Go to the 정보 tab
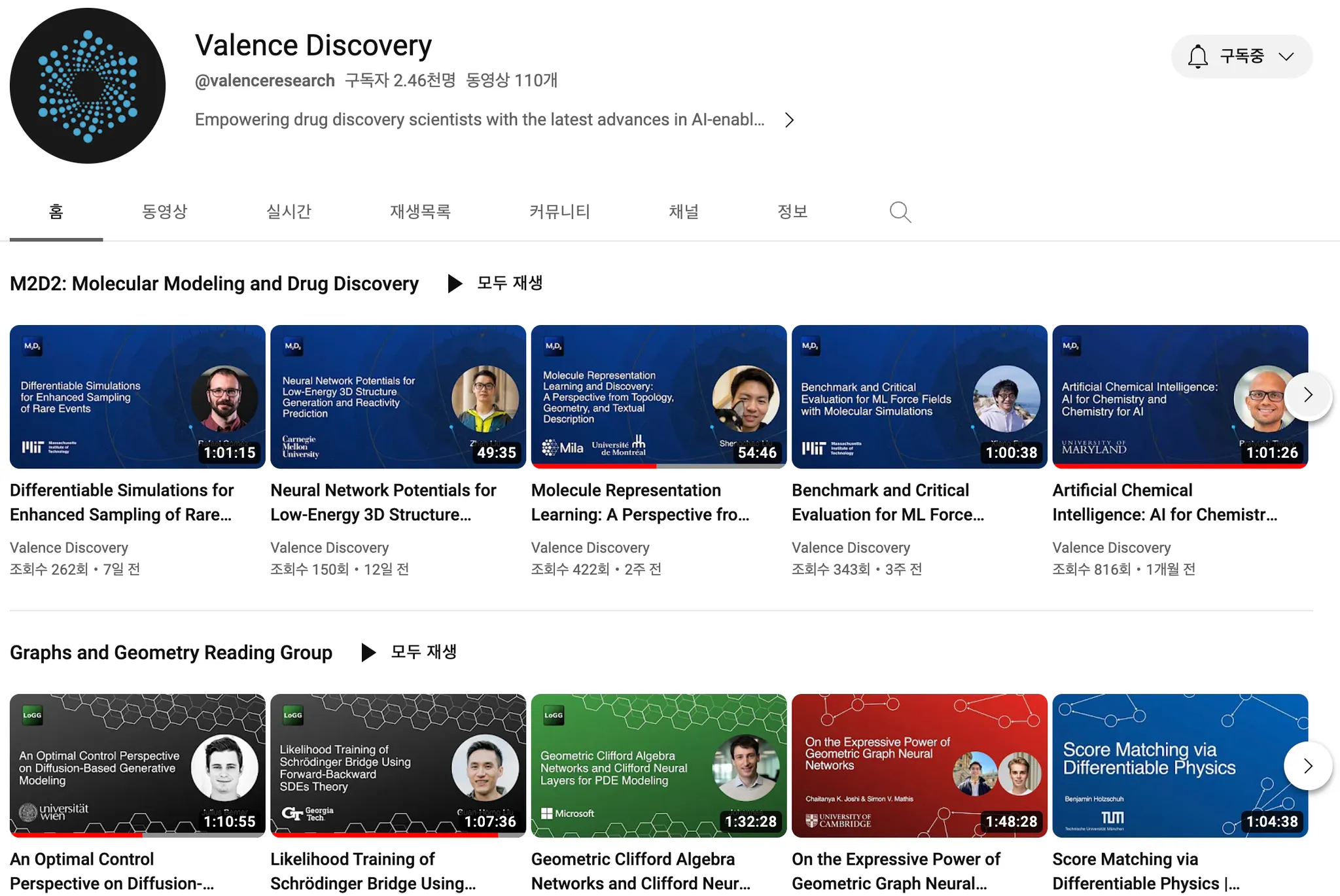The image size is (1340, 896). point(792,211)
